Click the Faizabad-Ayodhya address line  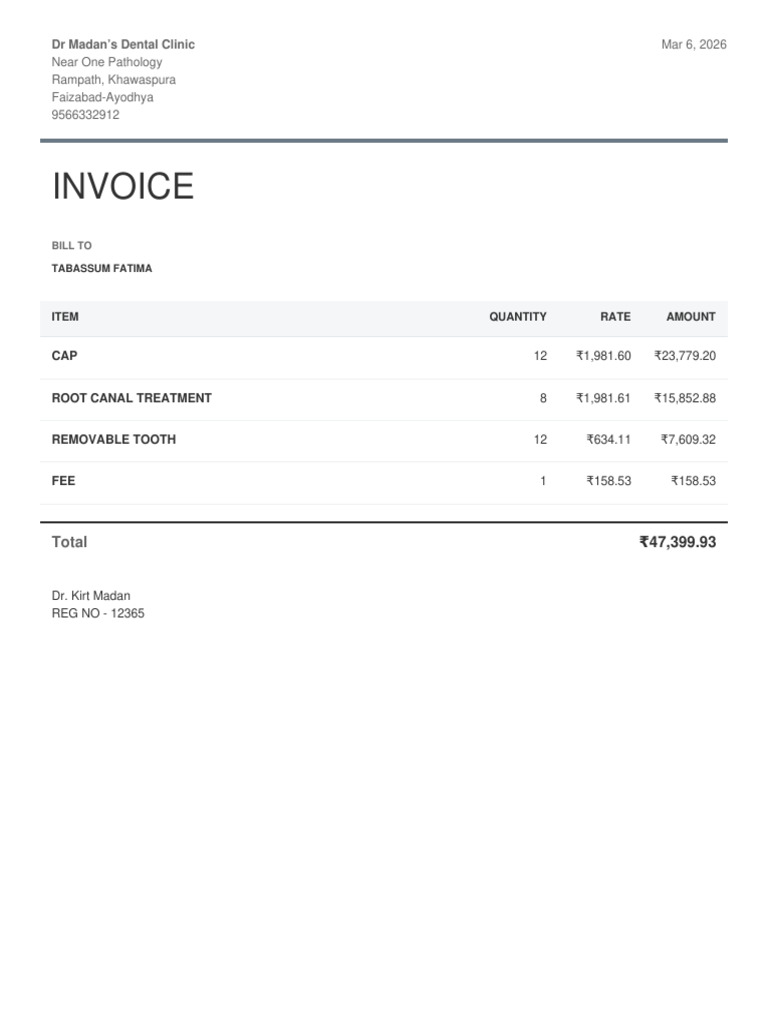(103, 97)
